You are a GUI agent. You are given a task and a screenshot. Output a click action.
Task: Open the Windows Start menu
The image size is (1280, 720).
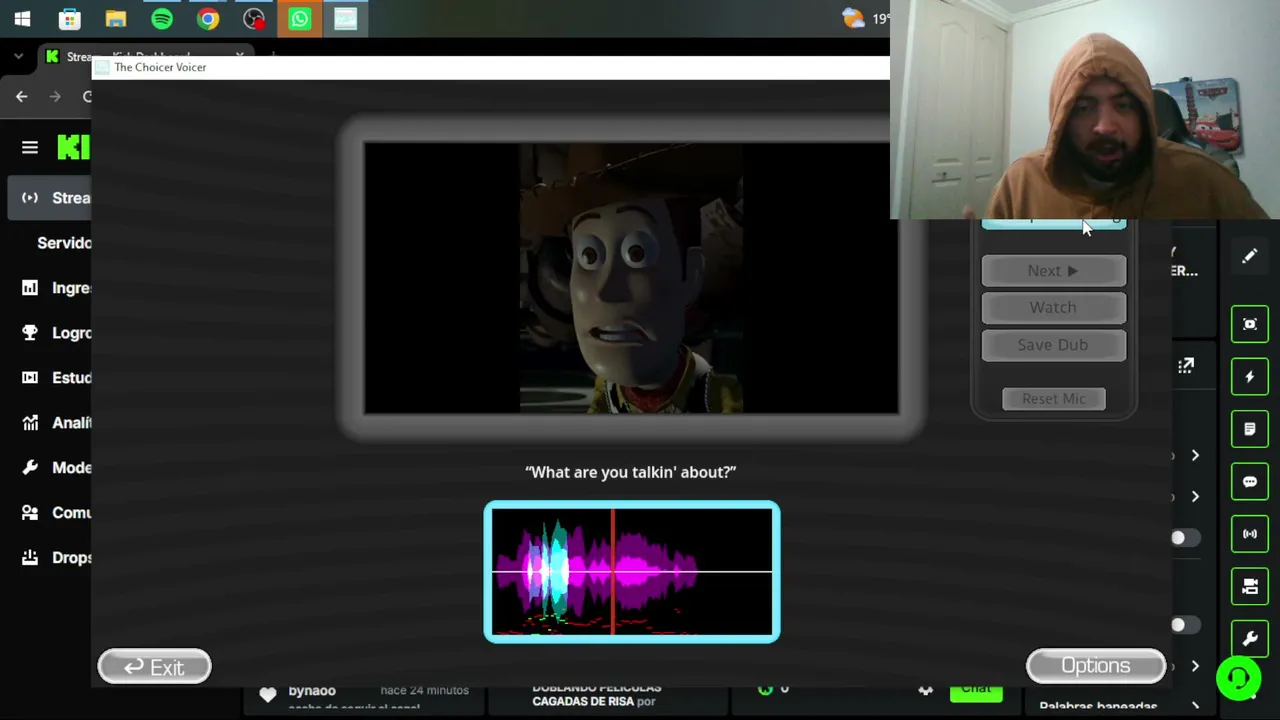tap(22, 19)
